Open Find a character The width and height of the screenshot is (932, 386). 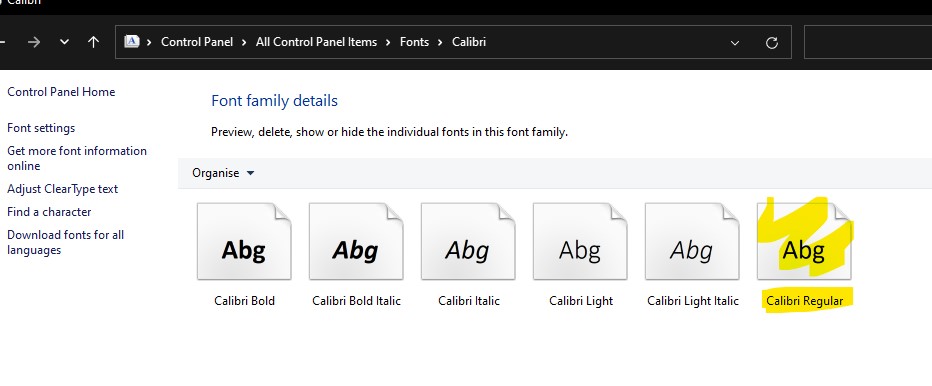click(x=49, y=212)
